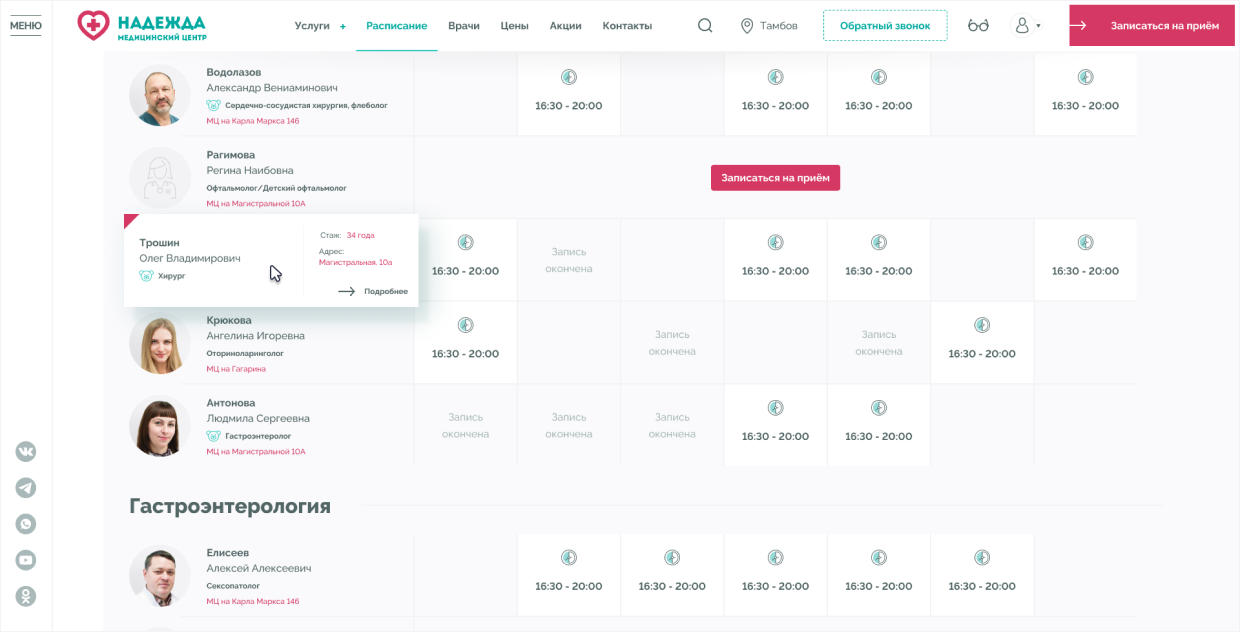The width and height of the screenshot is (1240, 632).
Task: Follow the Подробнее link on Трошин card
Action: coord(373,291)
